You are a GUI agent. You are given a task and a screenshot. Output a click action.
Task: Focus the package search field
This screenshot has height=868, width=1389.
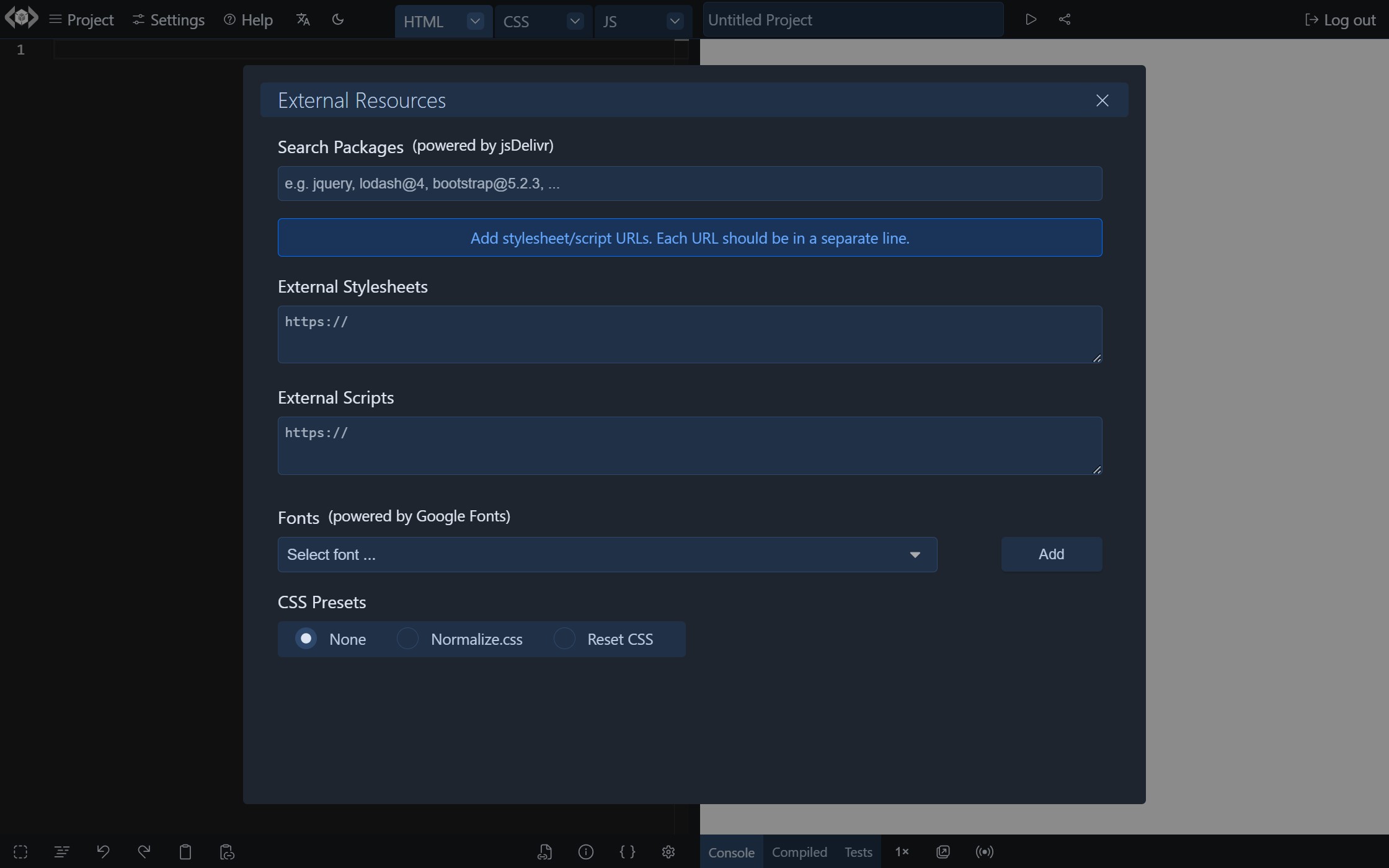tap(690, 183)
